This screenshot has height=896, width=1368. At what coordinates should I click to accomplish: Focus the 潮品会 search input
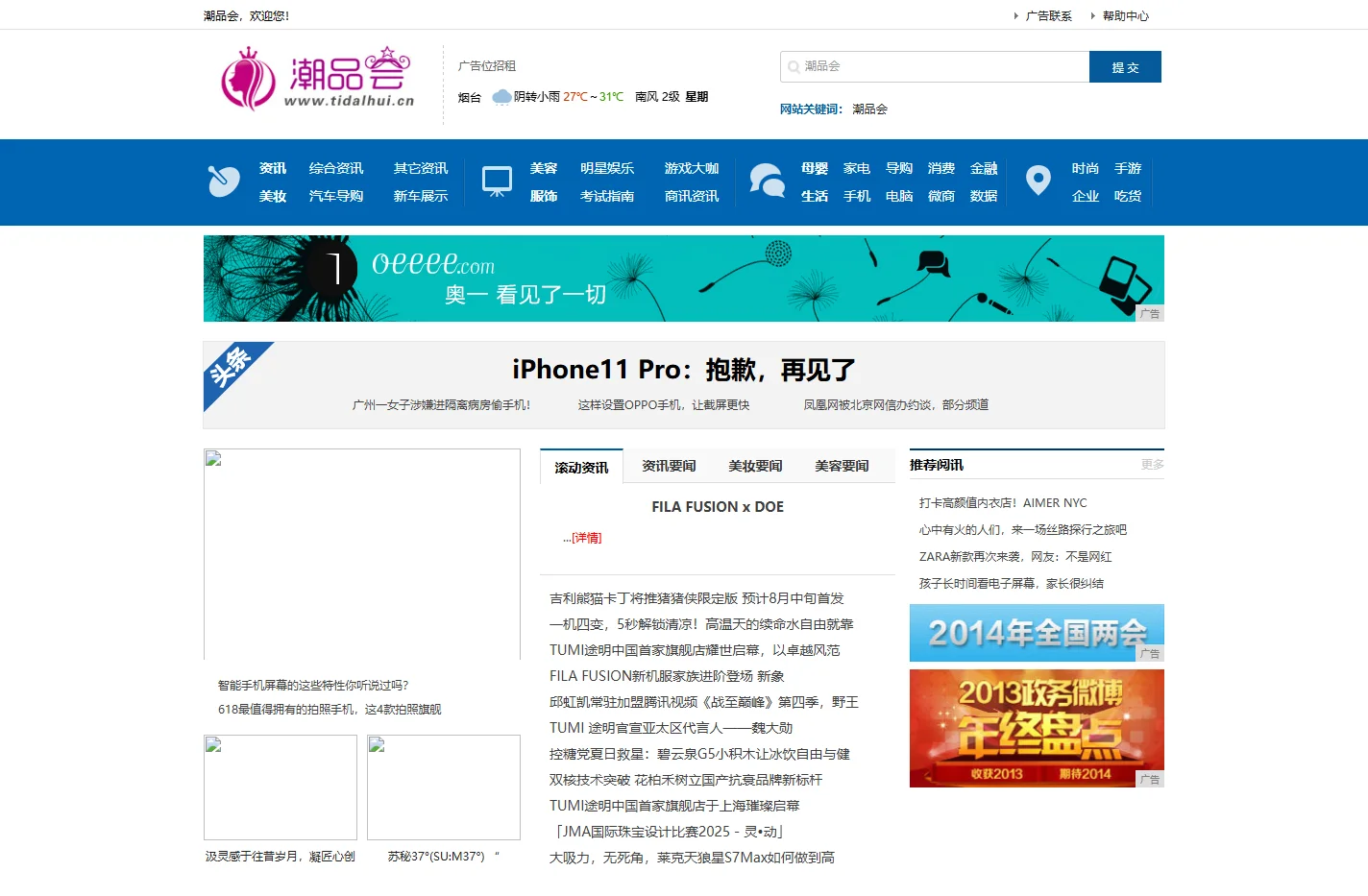[935, 66]
